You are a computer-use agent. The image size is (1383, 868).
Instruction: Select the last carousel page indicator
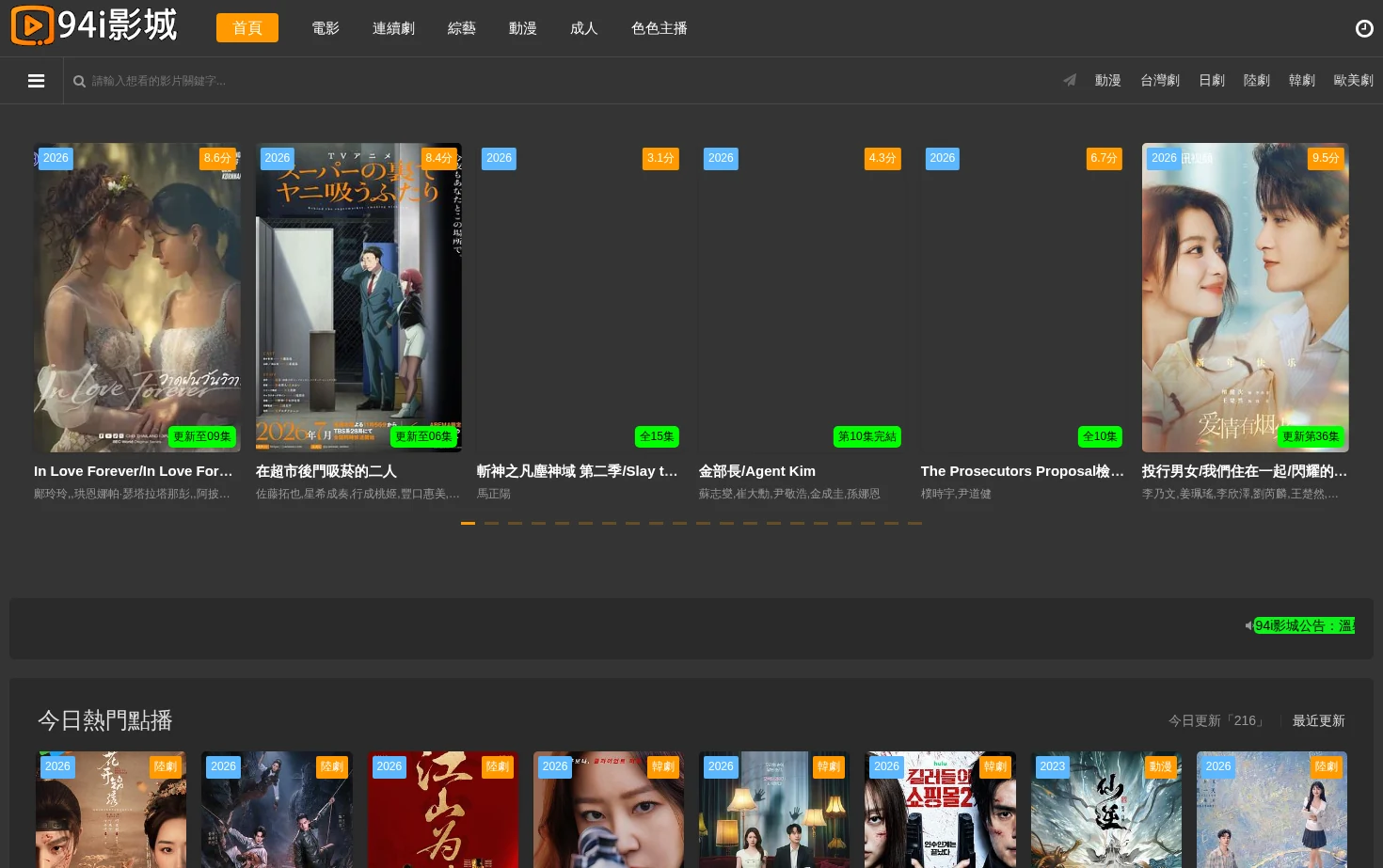[x=914, y=523]
